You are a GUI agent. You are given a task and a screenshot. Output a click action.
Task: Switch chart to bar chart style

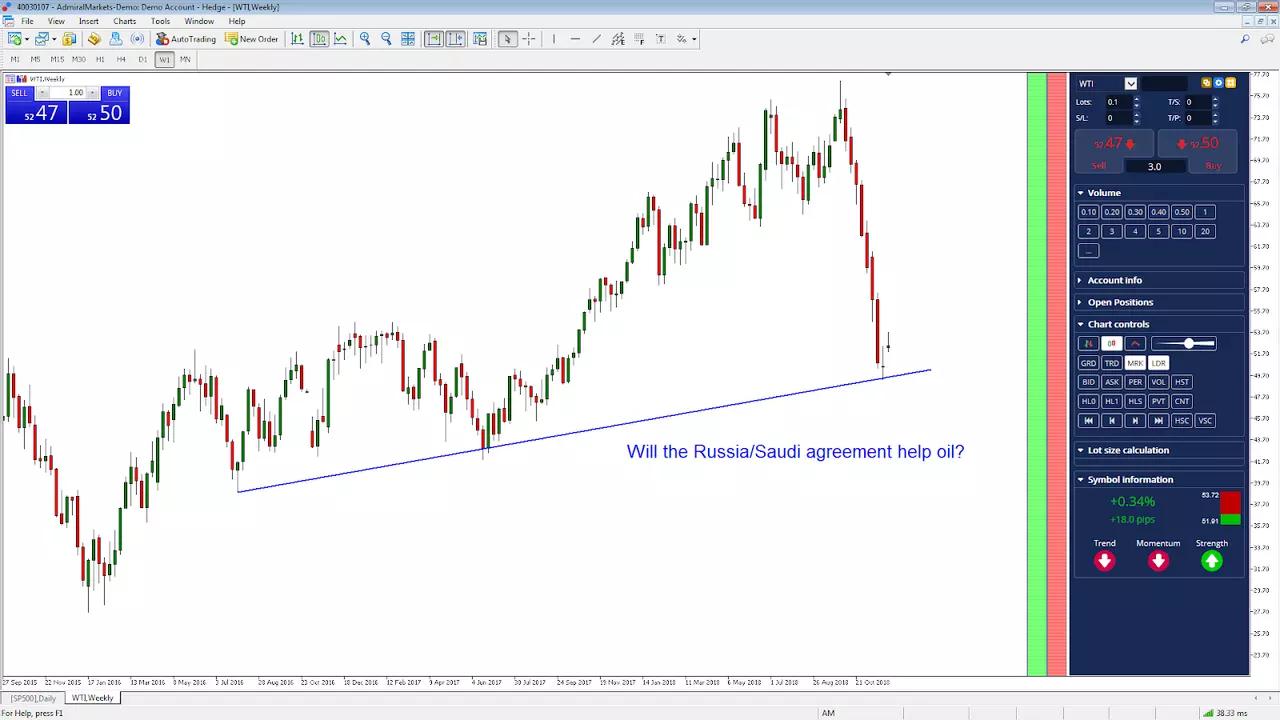point(297,39)
